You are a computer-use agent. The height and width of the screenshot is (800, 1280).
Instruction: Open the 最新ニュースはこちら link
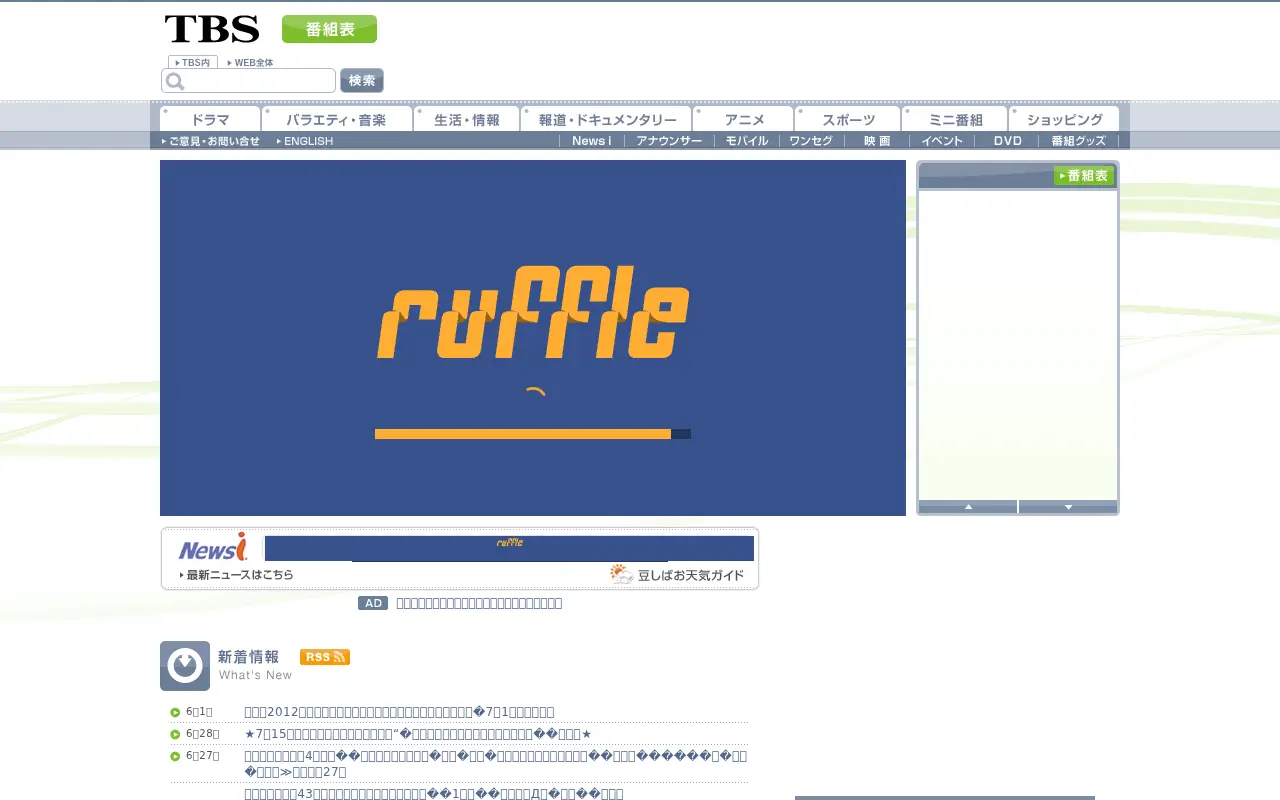pyautogui.click(x=236, y=575)
